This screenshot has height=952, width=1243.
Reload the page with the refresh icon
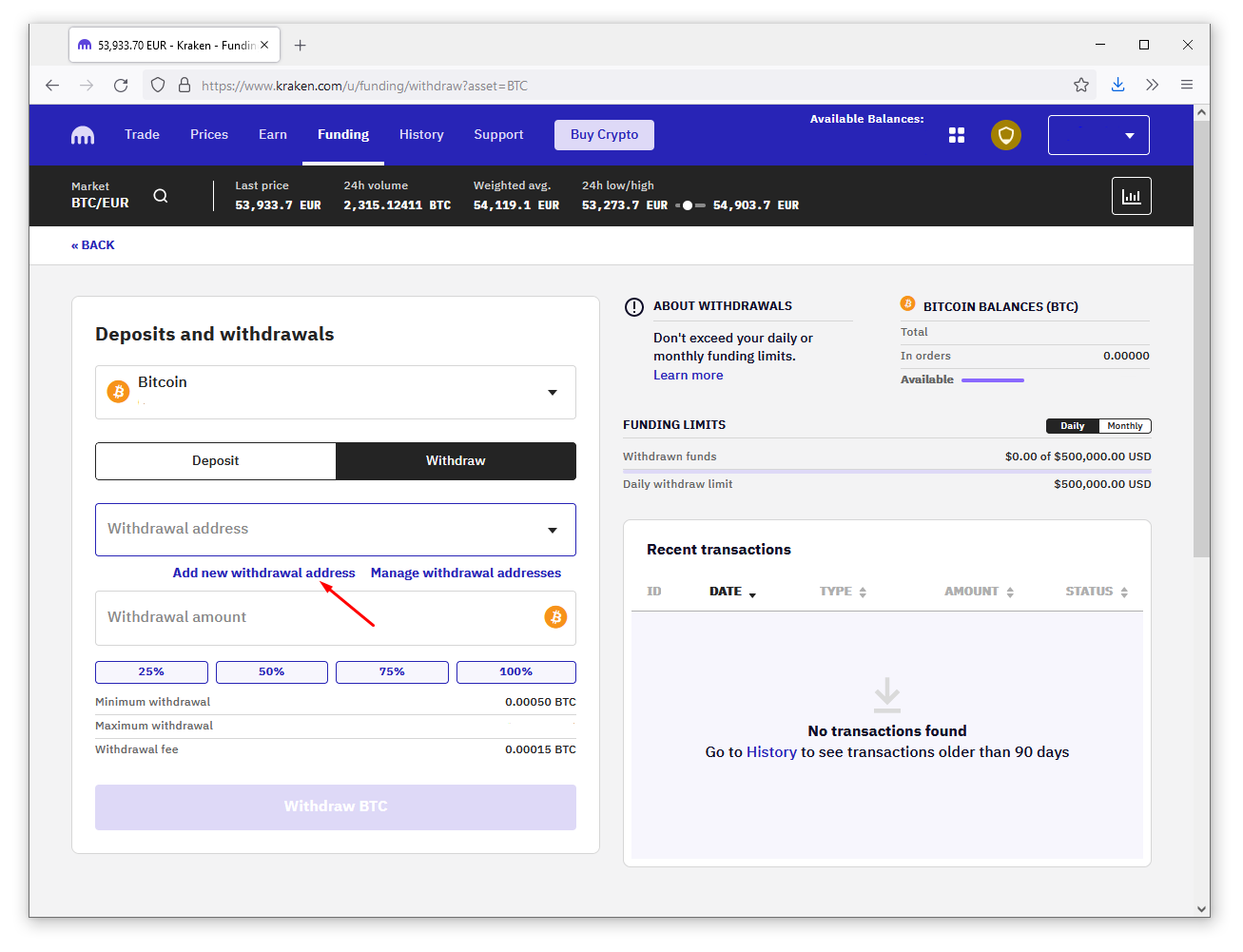tap(121, 86)
